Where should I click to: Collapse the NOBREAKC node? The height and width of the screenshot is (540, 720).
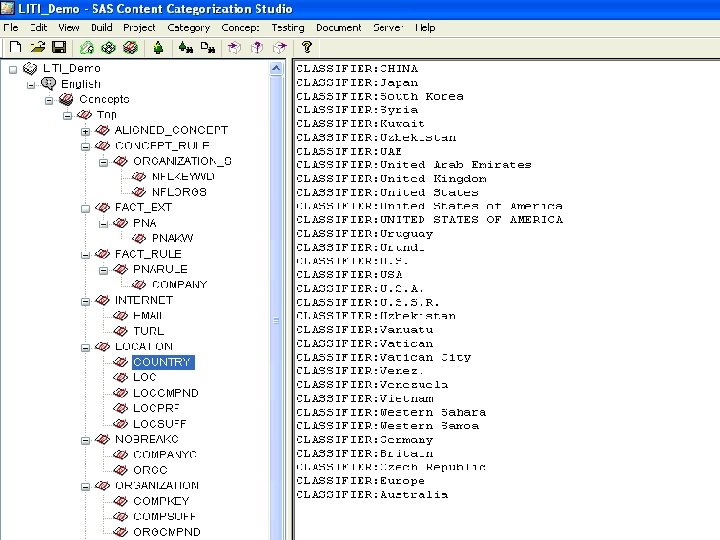pyautogui.click(x=85, y=440)
